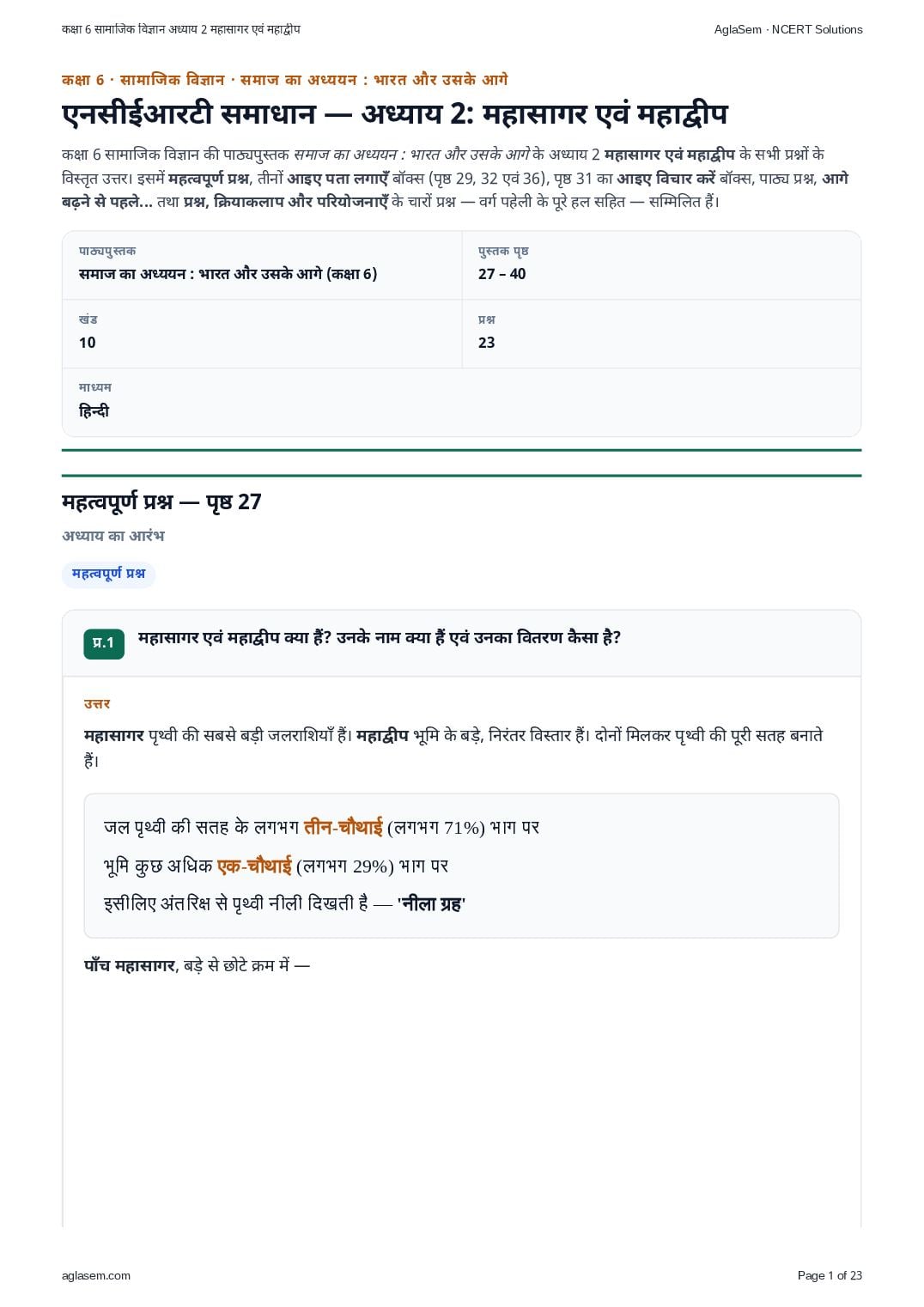Image resolution: width=924 pixels, height=1307 pixels.
Task: Select the breadcrumb कक्षा 6 · सामाजिक विज्ञान line
Action: (x=284, y=80)
